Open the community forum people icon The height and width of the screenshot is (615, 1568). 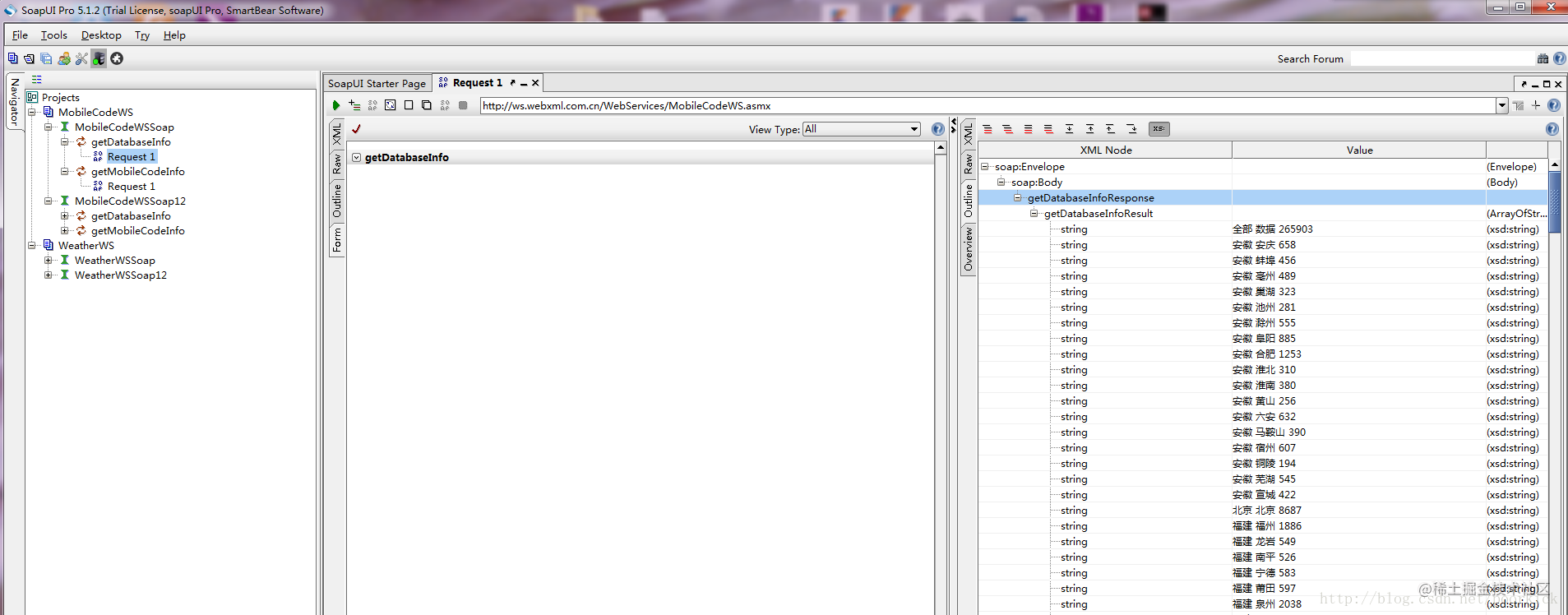[64, 58]
